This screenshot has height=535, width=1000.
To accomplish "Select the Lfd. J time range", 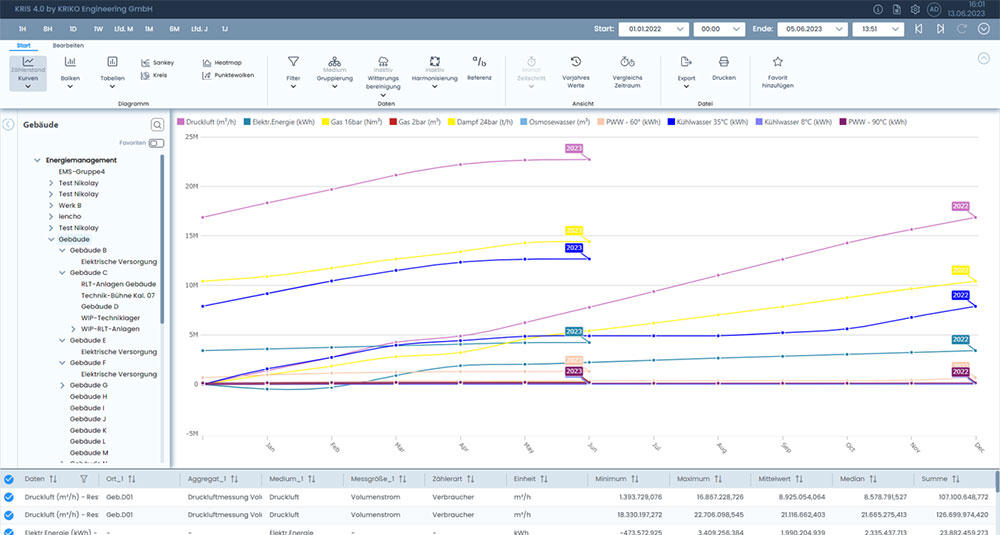I will 200,29.
